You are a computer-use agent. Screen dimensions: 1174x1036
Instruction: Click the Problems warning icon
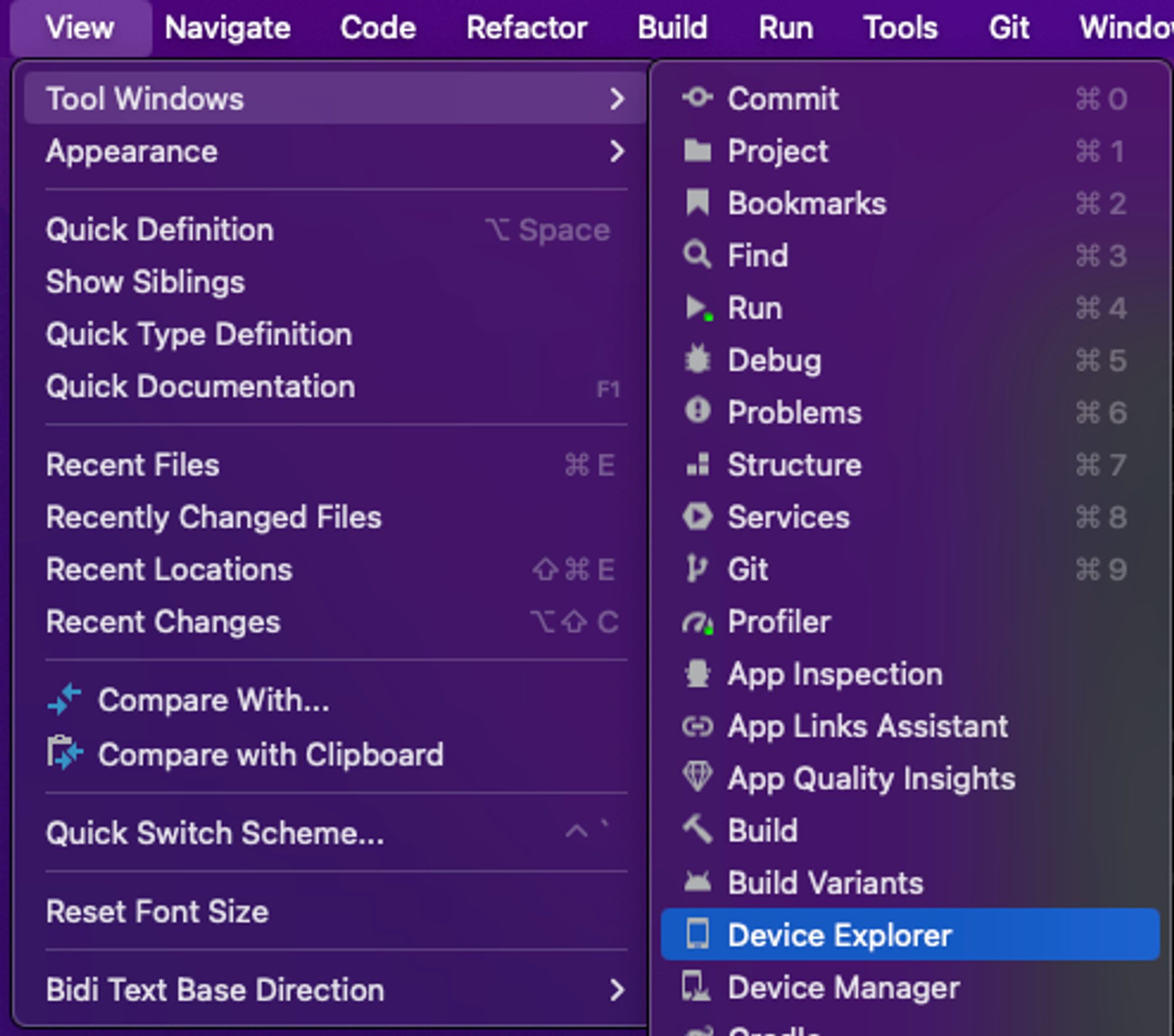(x=697, y=411)
